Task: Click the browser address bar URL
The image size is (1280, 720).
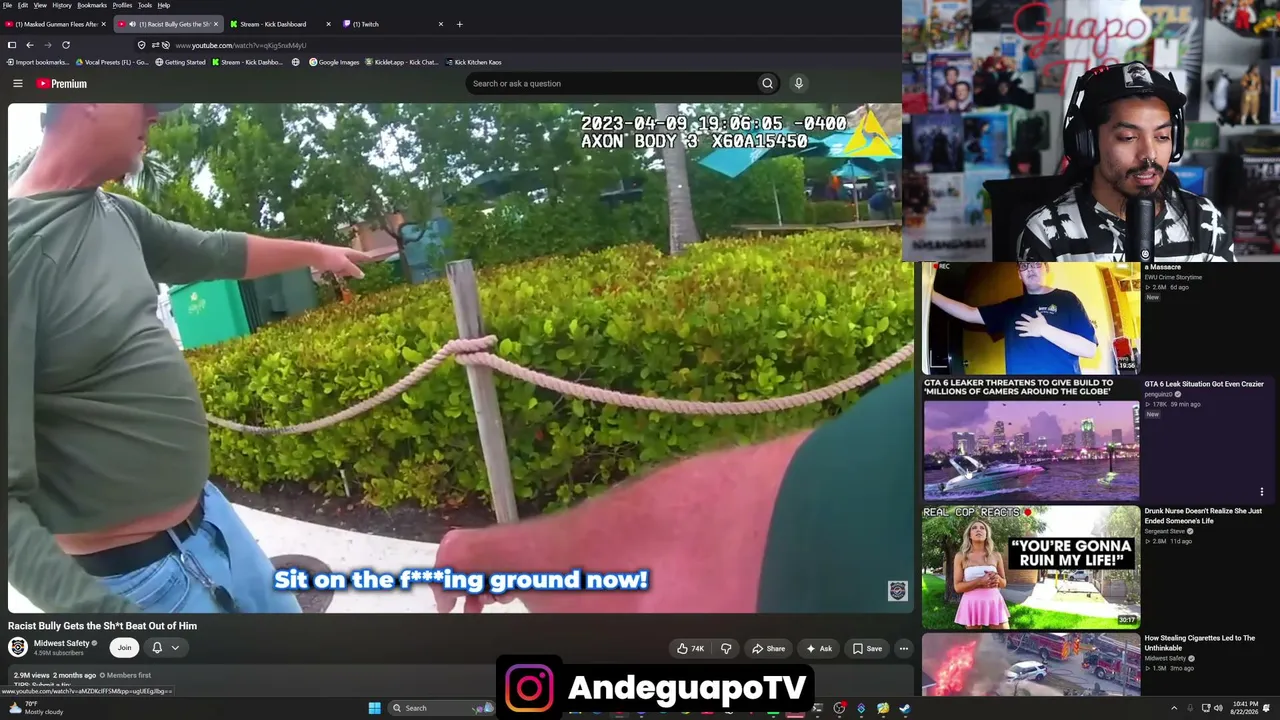Action: [x=241, y=45]
